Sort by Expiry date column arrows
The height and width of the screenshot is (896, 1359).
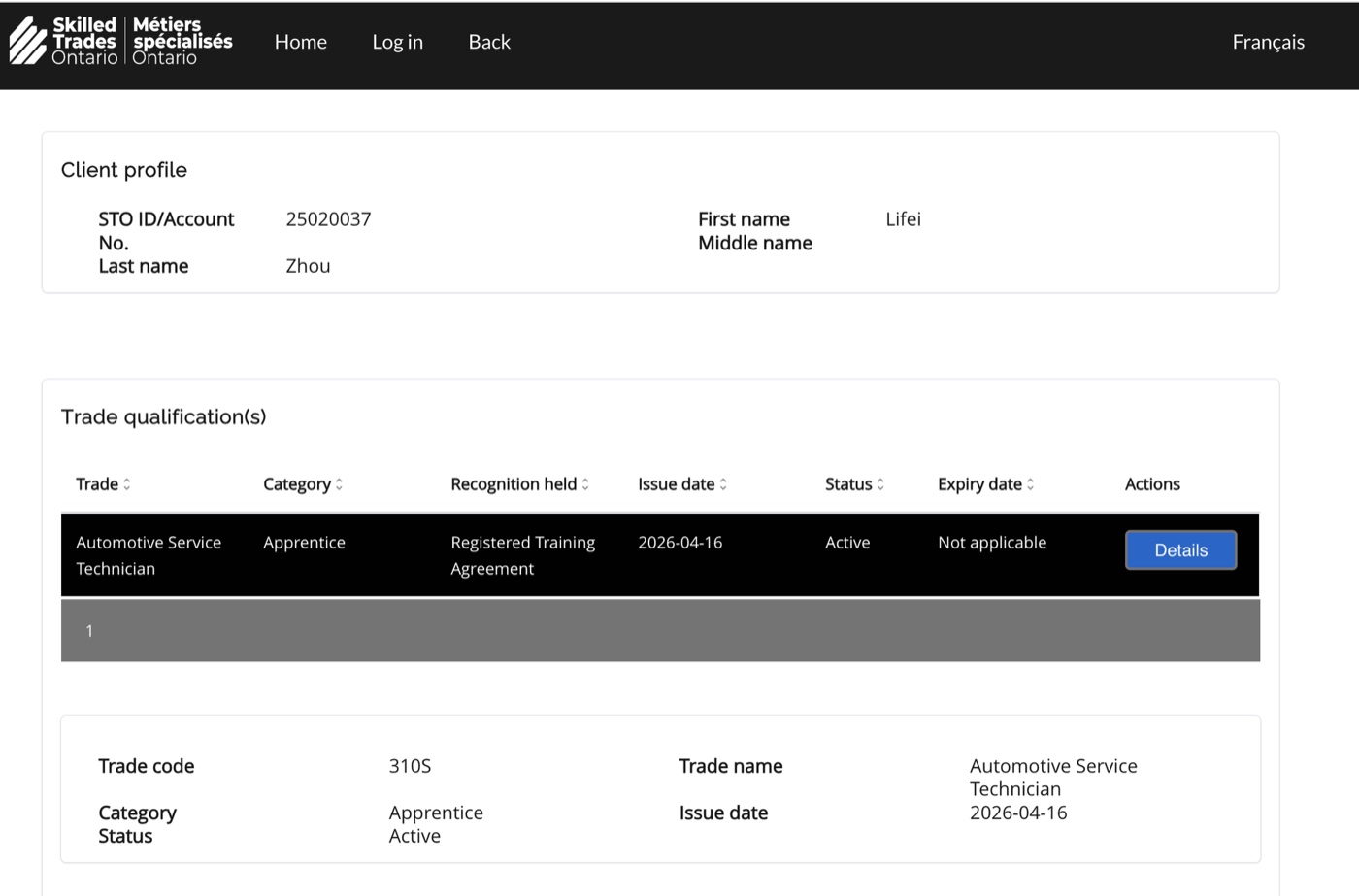click(x=1030, y=484)
